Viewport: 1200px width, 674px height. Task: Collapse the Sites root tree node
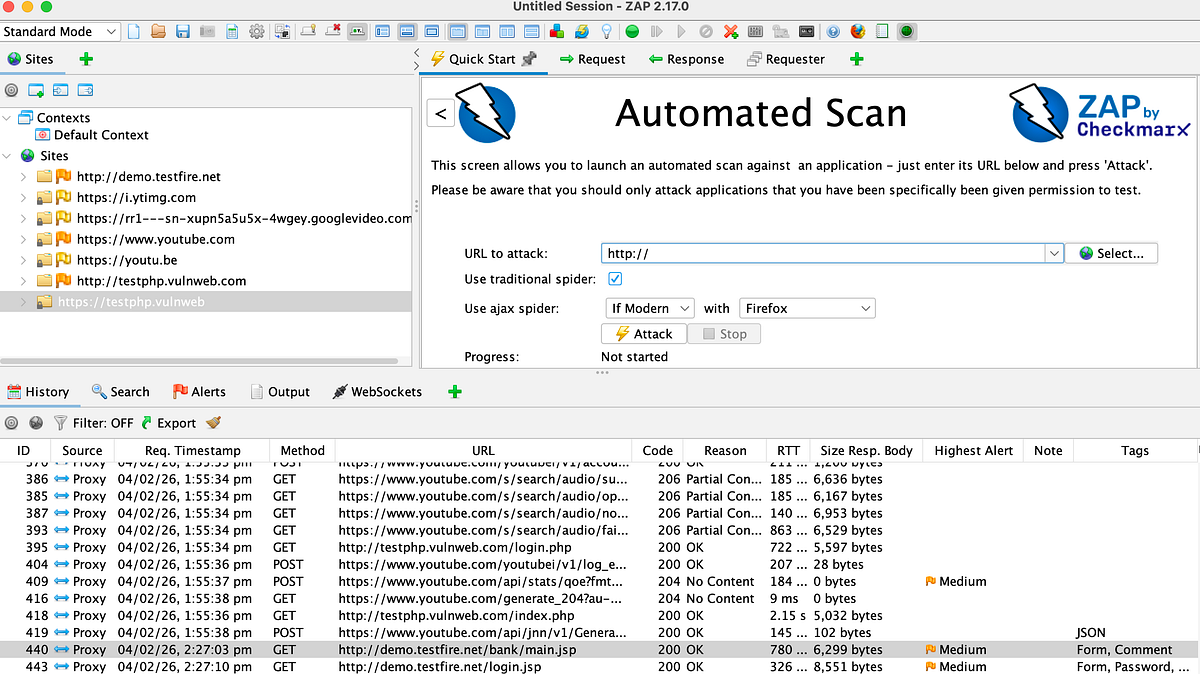8,156
